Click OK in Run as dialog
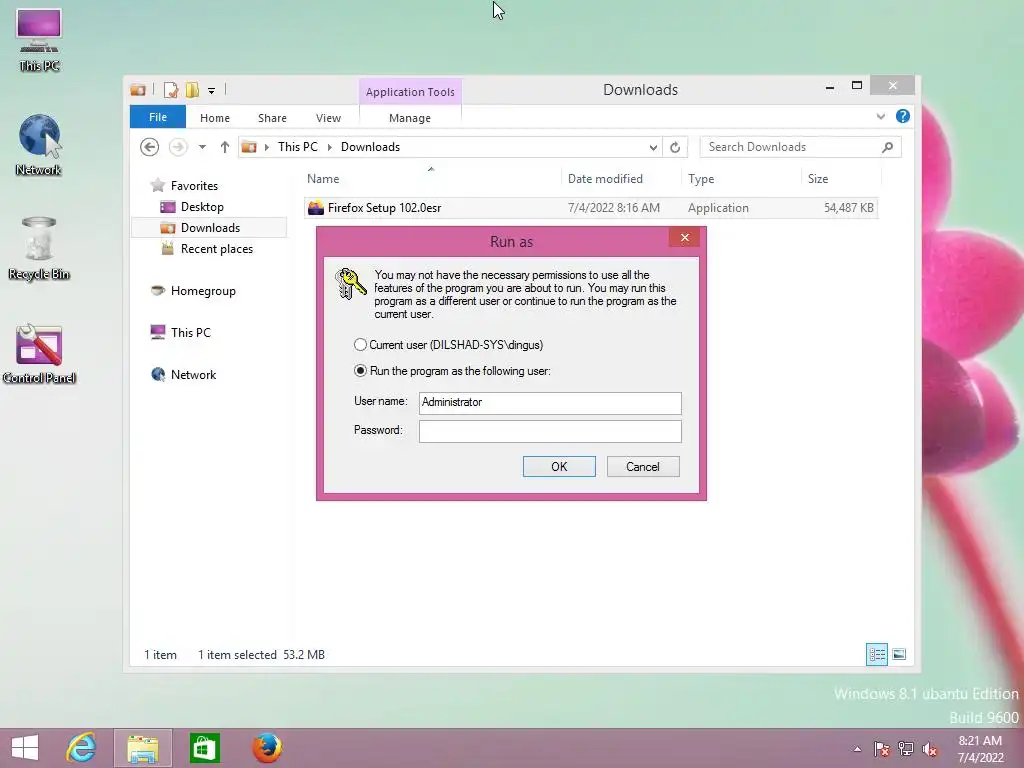The width and height of the screenshot is (1024, 768). point(559,466)
